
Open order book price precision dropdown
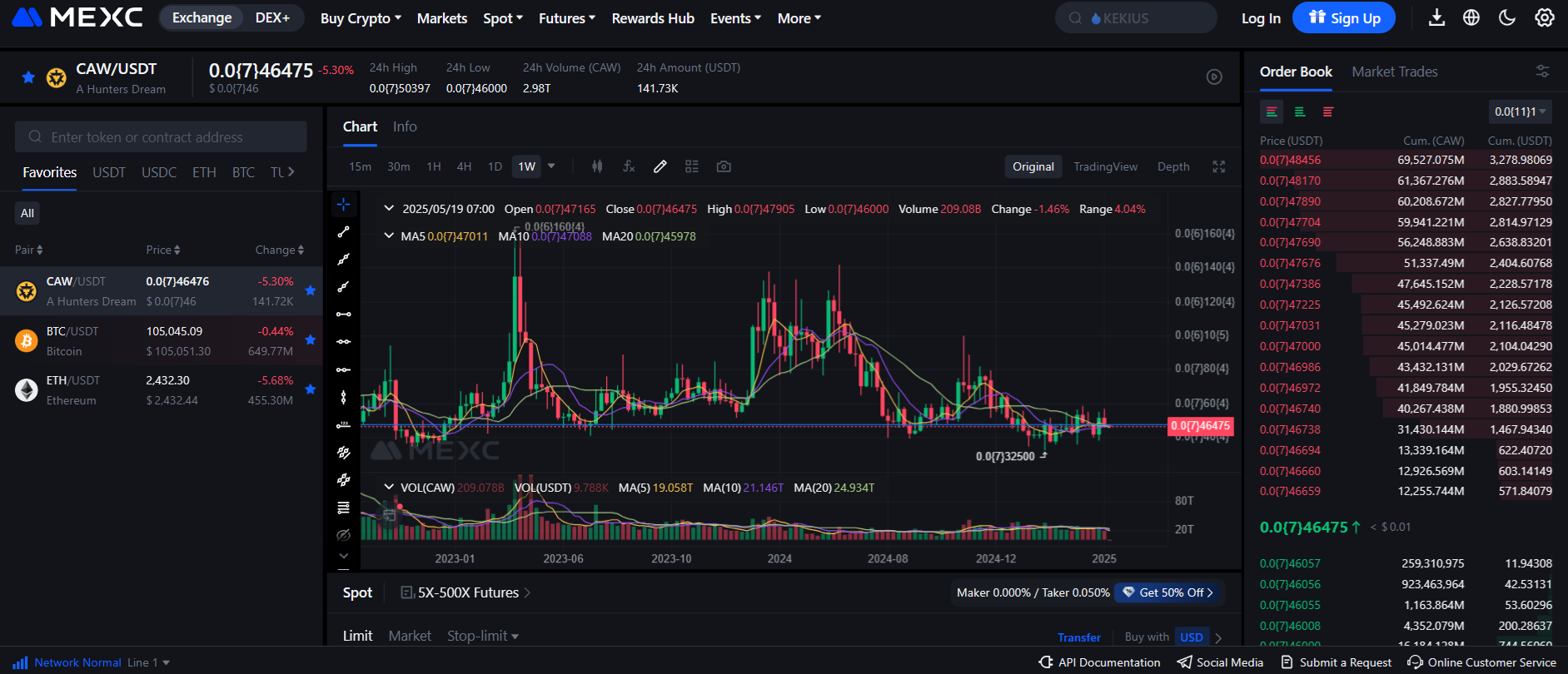[1520, 112]
